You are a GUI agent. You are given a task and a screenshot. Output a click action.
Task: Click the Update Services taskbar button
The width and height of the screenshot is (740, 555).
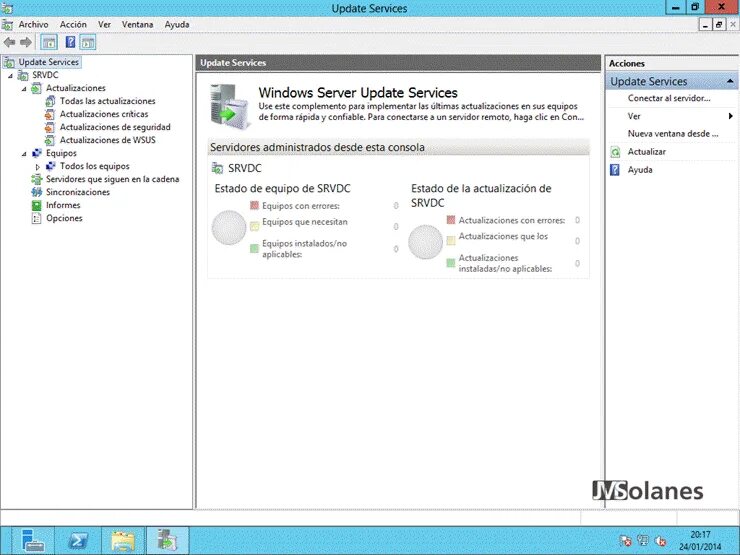click(168, 540)
